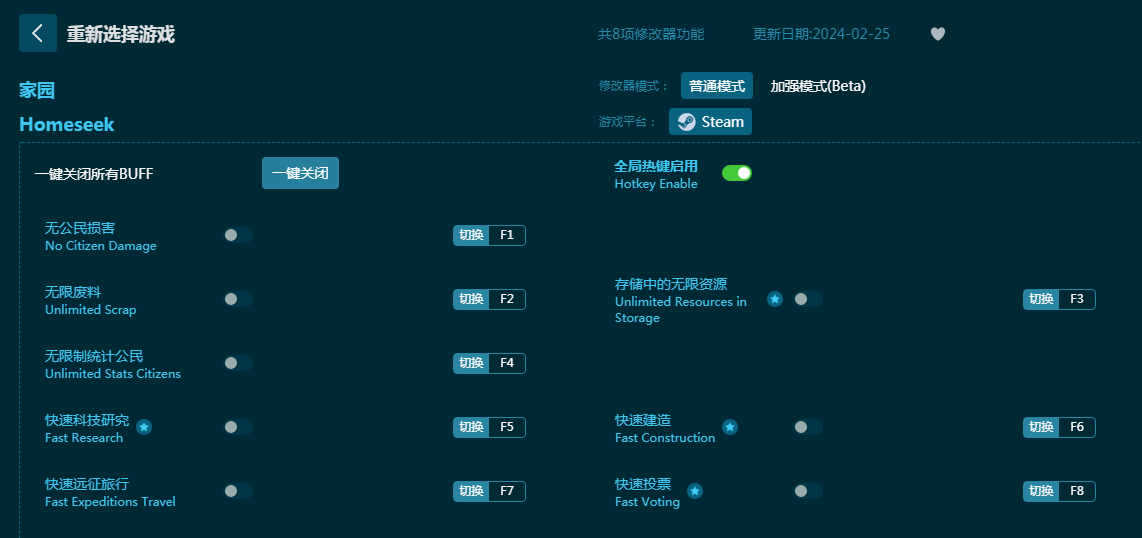Image resolution: width=1142 pixels, height=538 pixels.
Task: Click 切换 button for F6 hotkey
Action: tap(1041, 427)
